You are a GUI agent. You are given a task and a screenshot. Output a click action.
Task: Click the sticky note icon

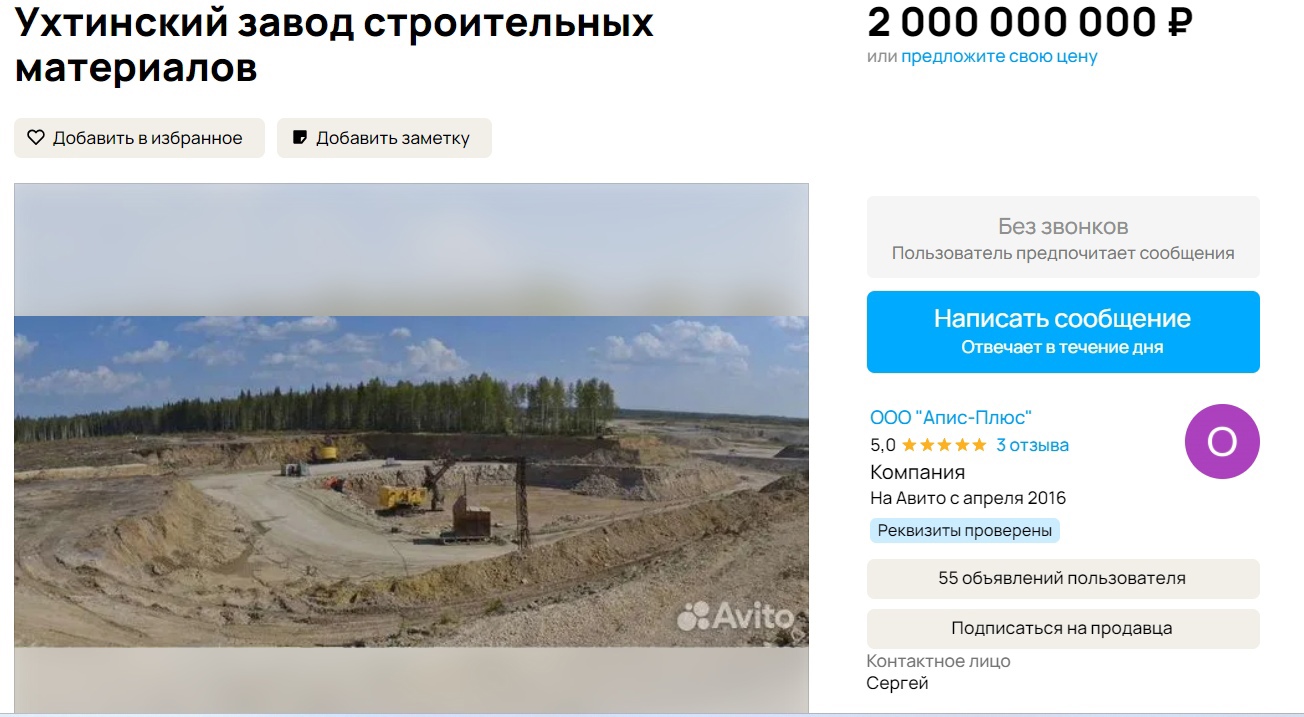pyautogui.click(x=299, y=138)
